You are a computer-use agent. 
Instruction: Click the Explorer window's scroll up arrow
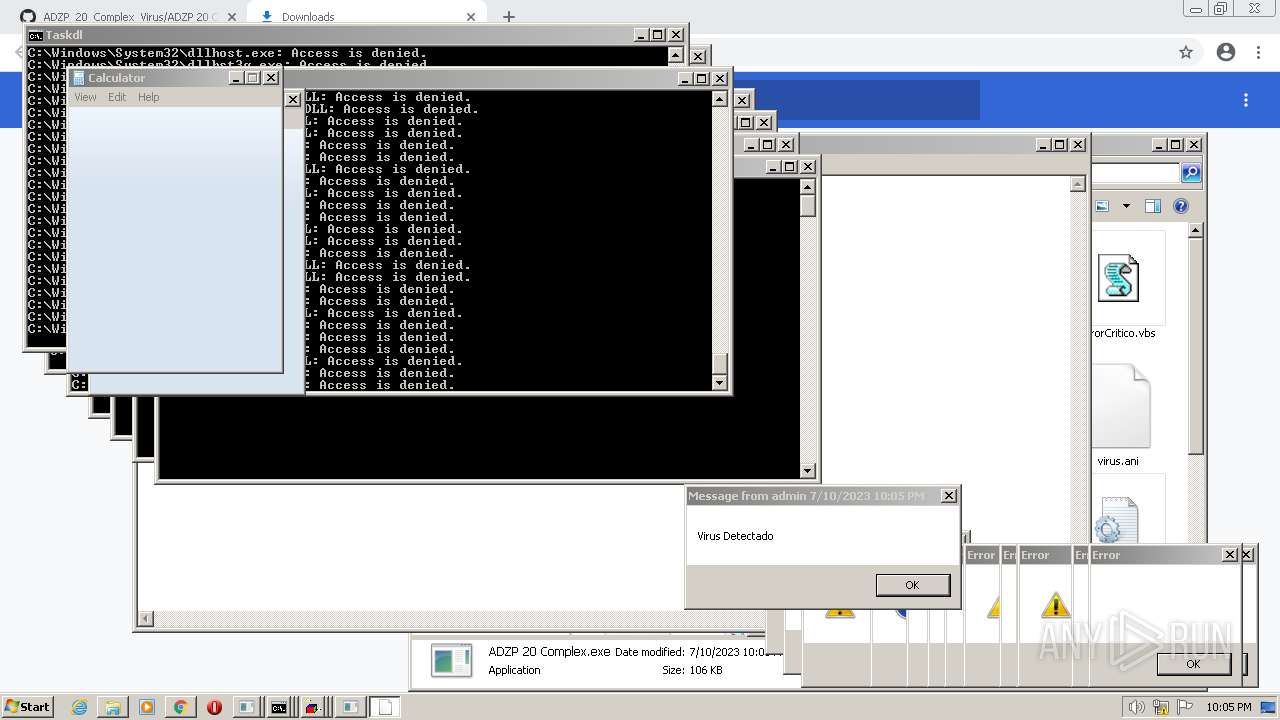point(1195,230)
